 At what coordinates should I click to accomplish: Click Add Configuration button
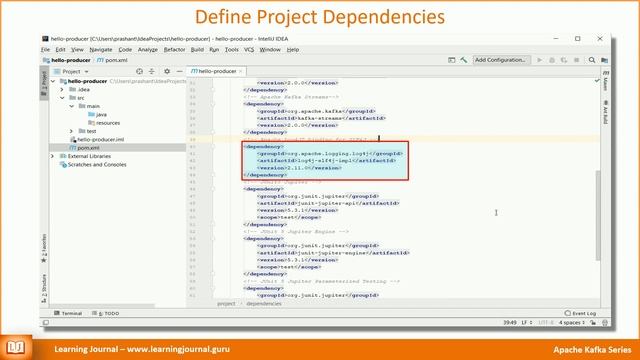tap(501, 60)
